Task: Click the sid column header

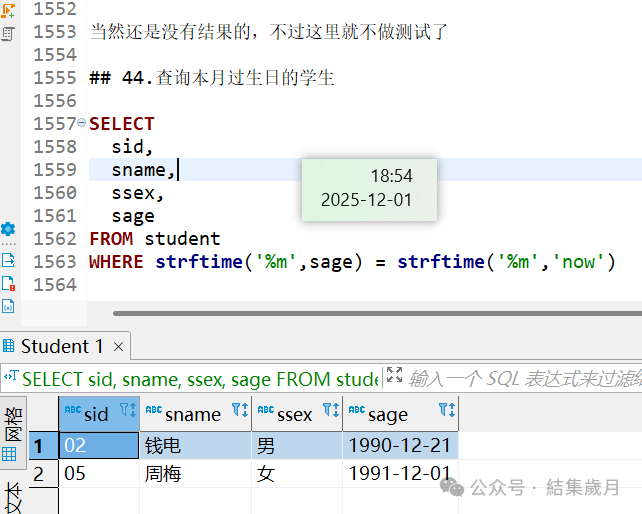Action: [x=99, y=414]
